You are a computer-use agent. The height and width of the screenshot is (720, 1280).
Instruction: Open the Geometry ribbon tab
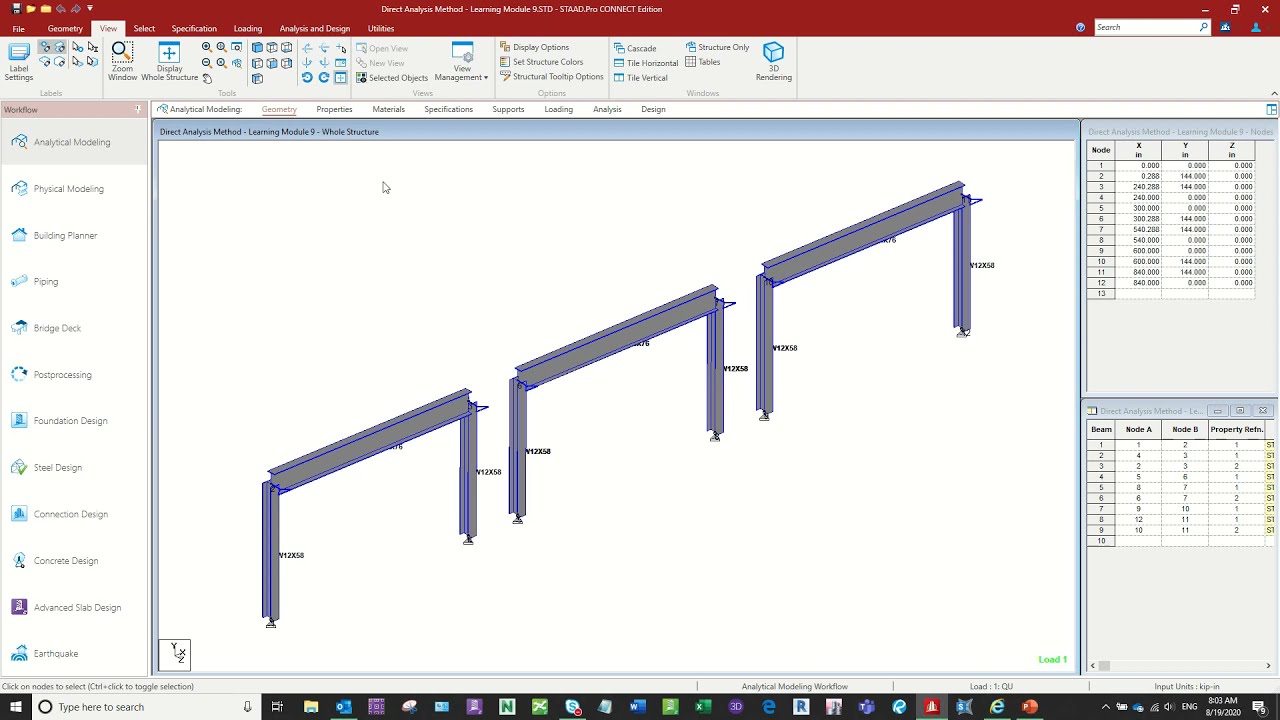coord(65,28)
